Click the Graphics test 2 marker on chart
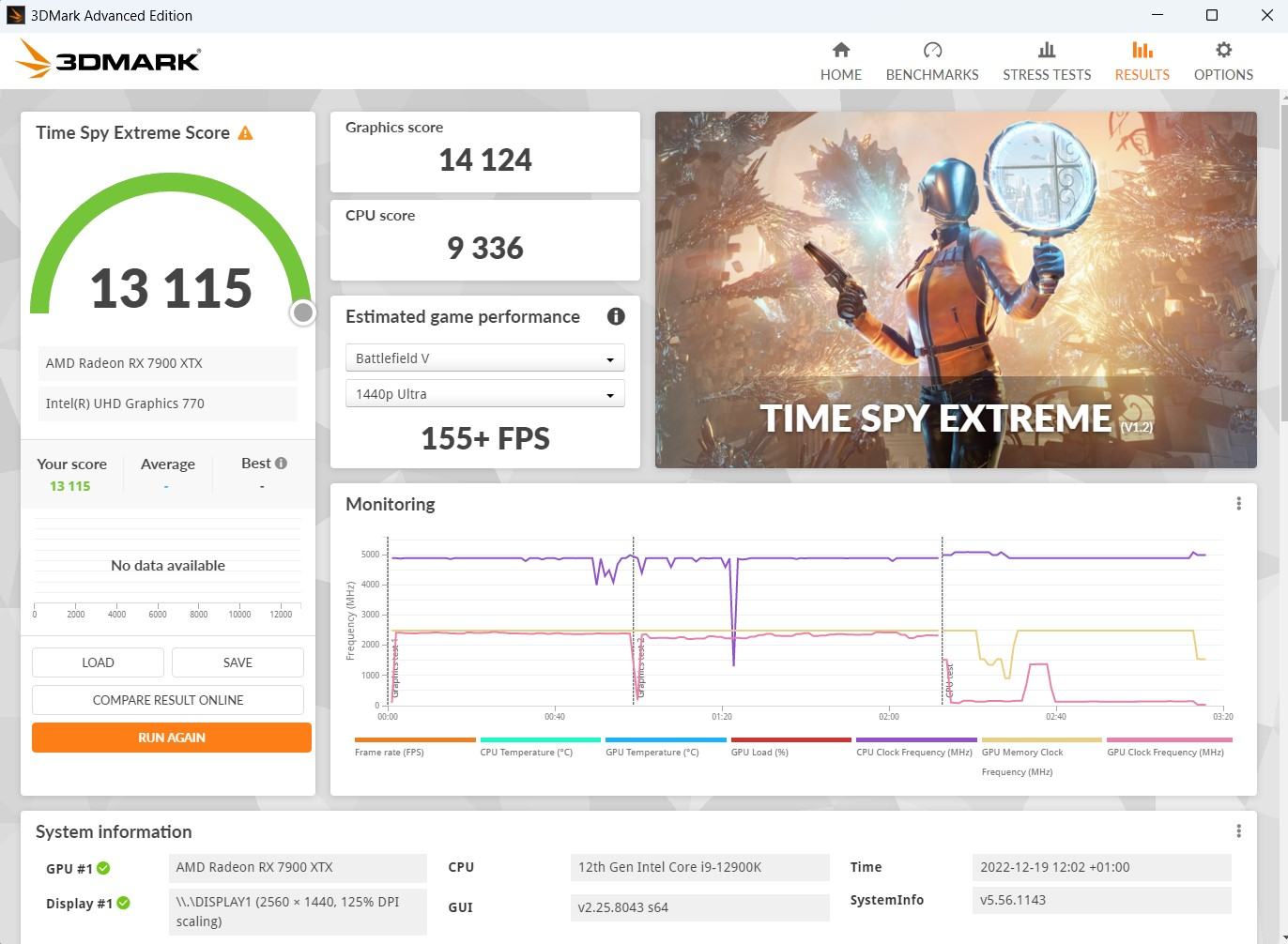 coord(640,668)
